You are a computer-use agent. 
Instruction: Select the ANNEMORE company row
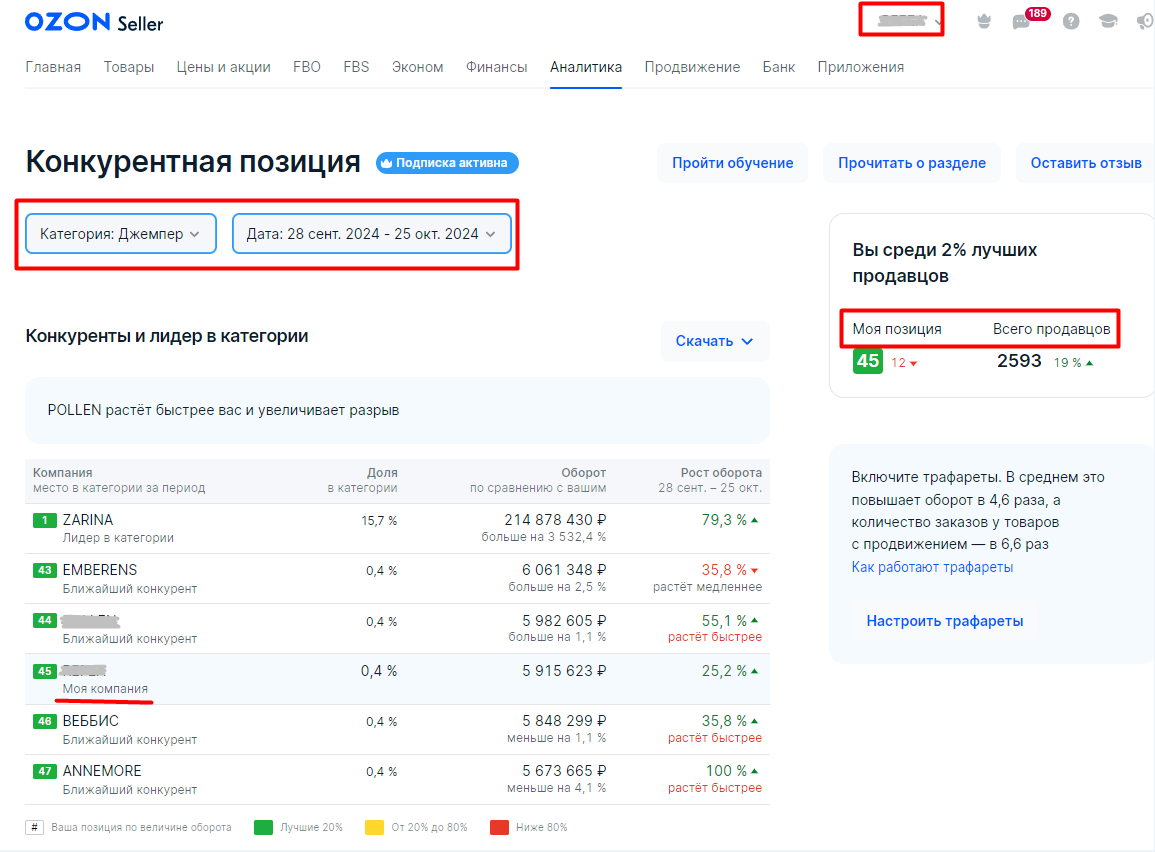[x=397, y=780]
